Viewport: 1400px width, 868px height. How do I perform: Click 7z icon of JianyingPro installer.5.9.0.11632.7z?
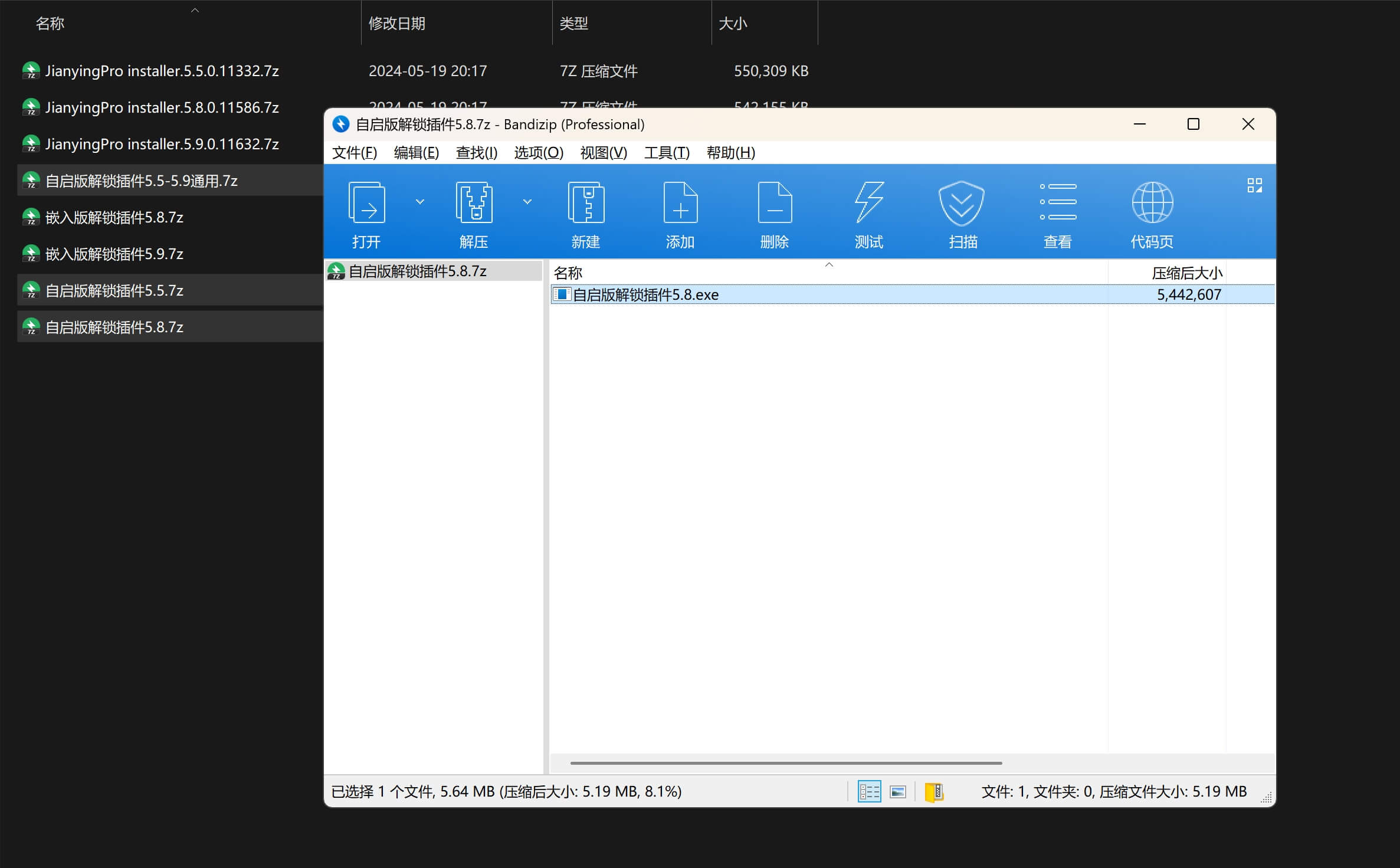(x=31, y=144)
